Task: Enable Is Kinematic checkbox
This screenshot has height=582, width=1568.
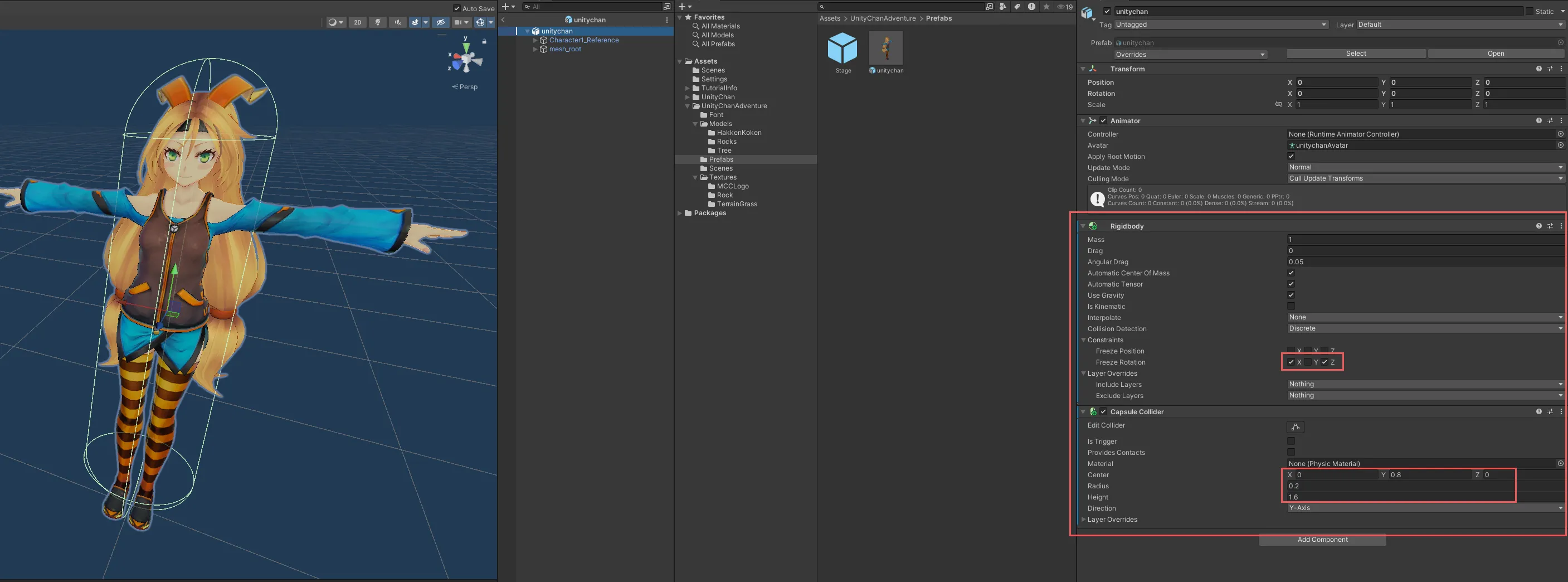Action: coord(1291,306)
